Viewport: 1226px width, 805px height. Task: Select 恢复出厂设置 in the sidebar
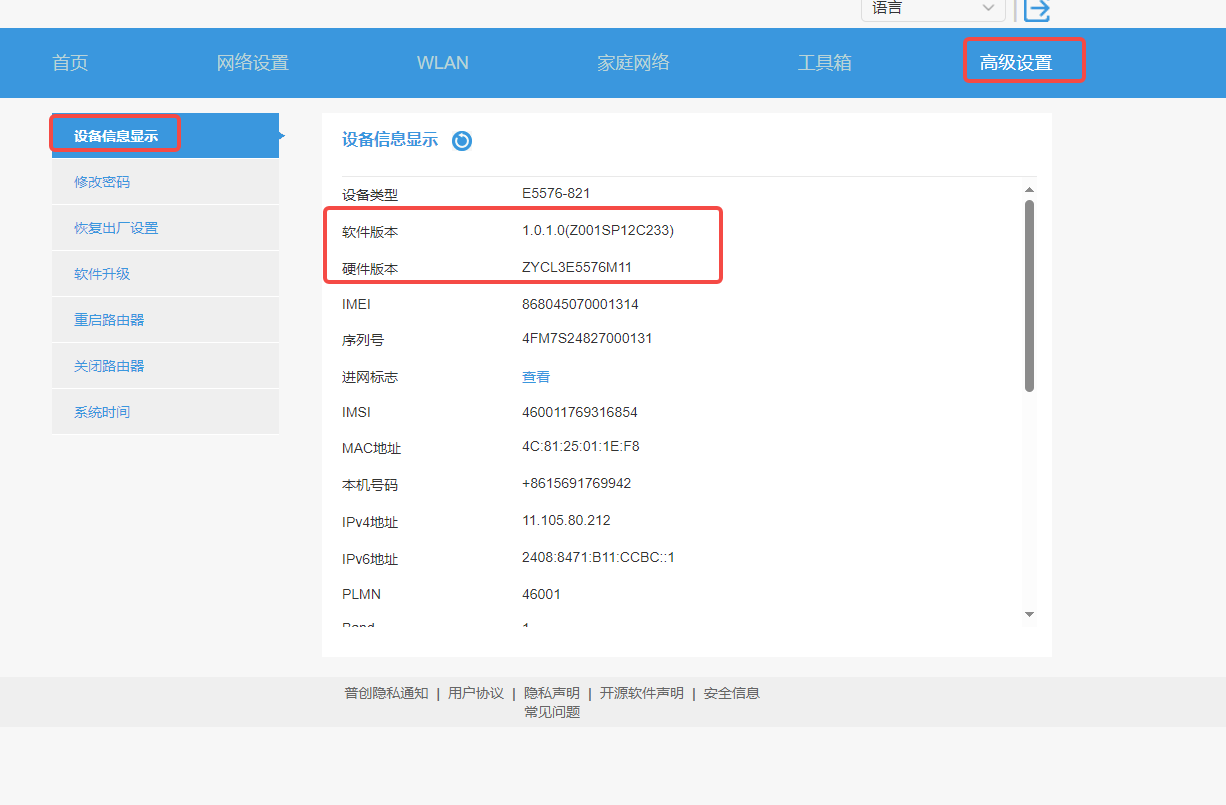[116, 228]
